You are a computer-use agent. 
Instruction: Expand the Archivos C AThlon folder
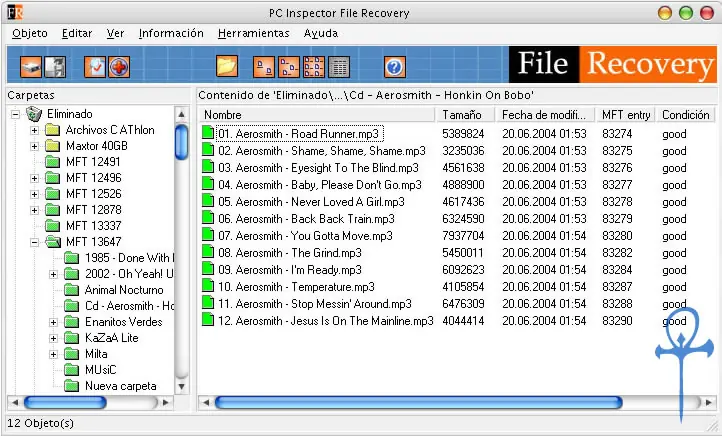[35, 130]
